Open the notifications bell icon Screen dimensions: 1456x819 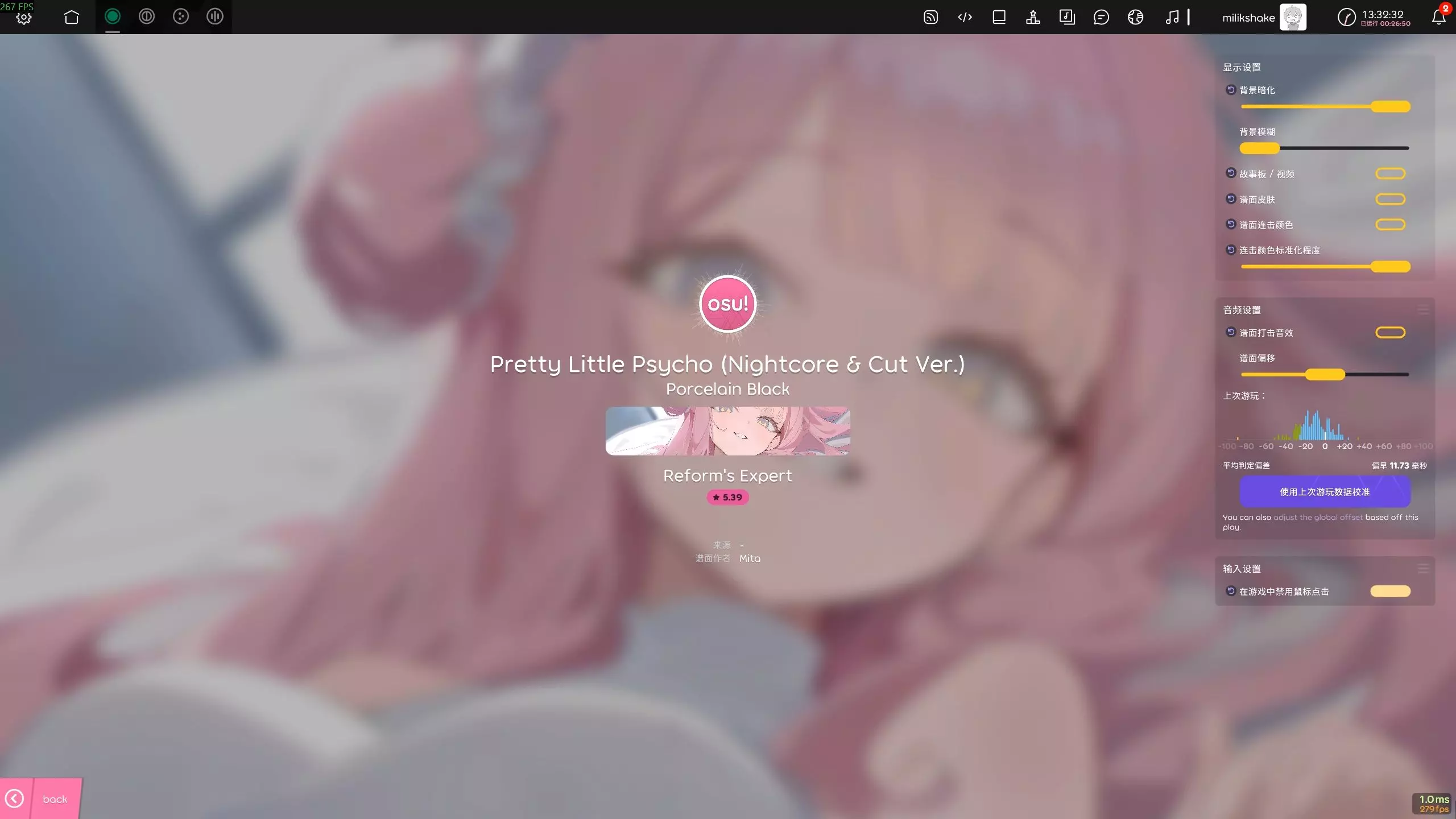(1439, 17)
